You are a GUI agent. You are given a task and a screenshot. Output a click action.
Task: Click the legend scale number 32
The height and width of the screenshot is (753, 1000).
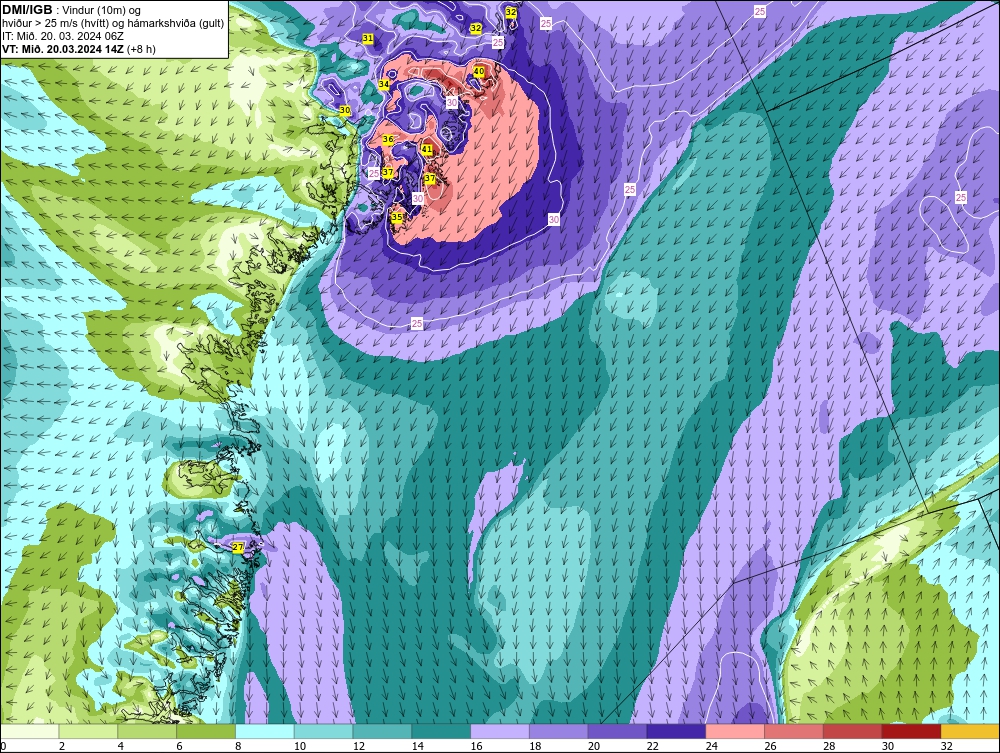(x=946, y=746)
